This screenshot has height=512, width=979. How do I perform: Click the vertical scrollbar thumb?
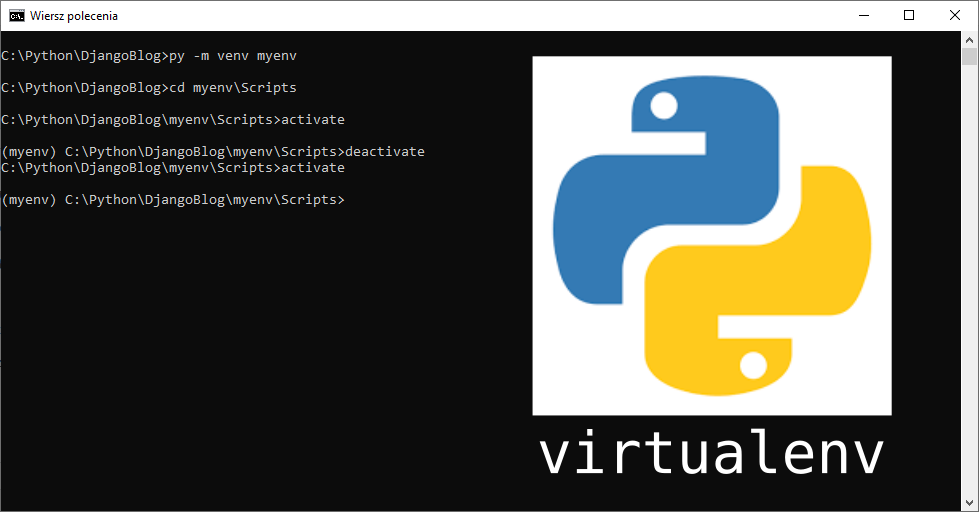[x=969, y=57]
